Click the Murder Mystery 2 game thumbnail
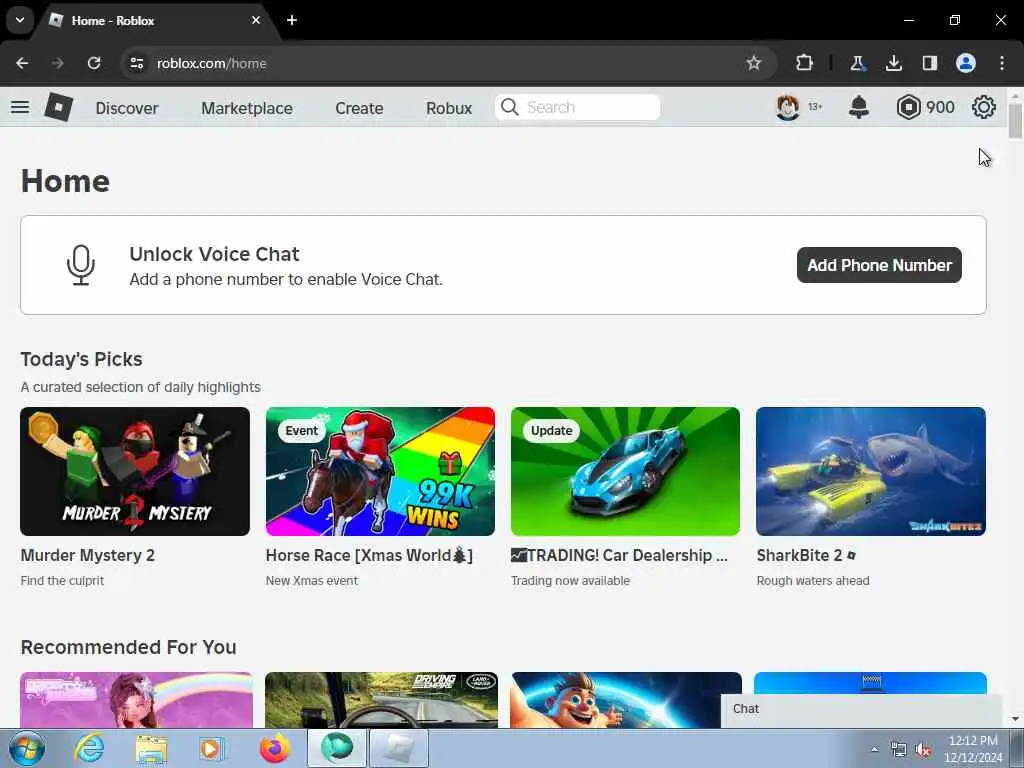The image size is (1024, 768). coord(135,472)
